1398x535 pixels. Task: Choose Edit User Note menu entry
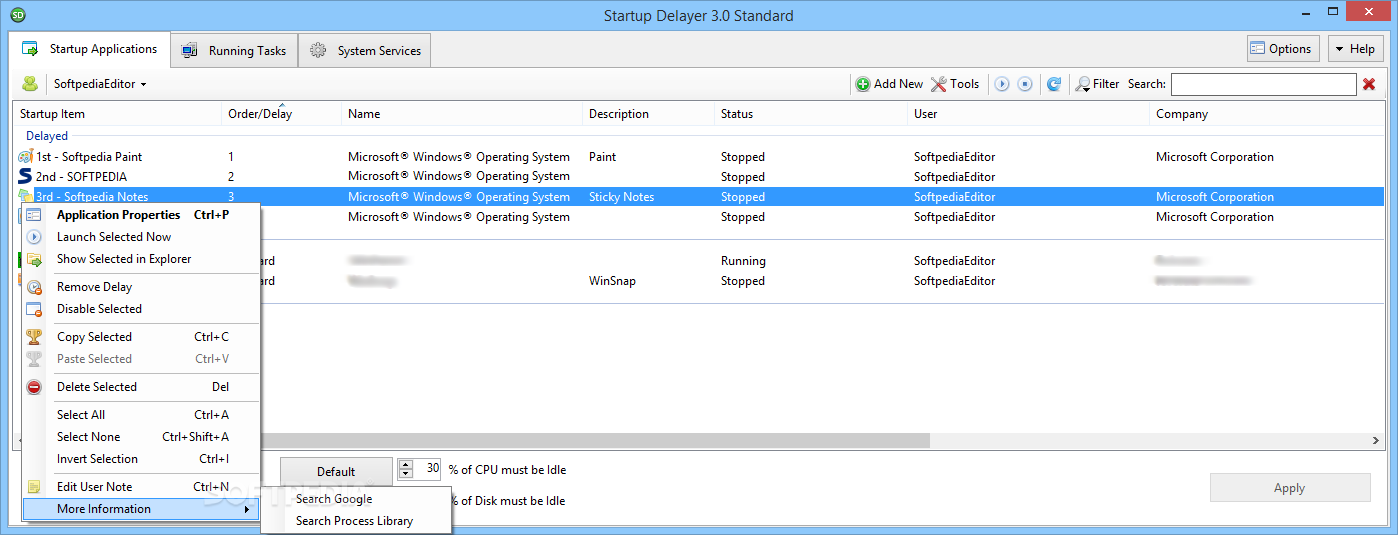(x=141, y=487)
